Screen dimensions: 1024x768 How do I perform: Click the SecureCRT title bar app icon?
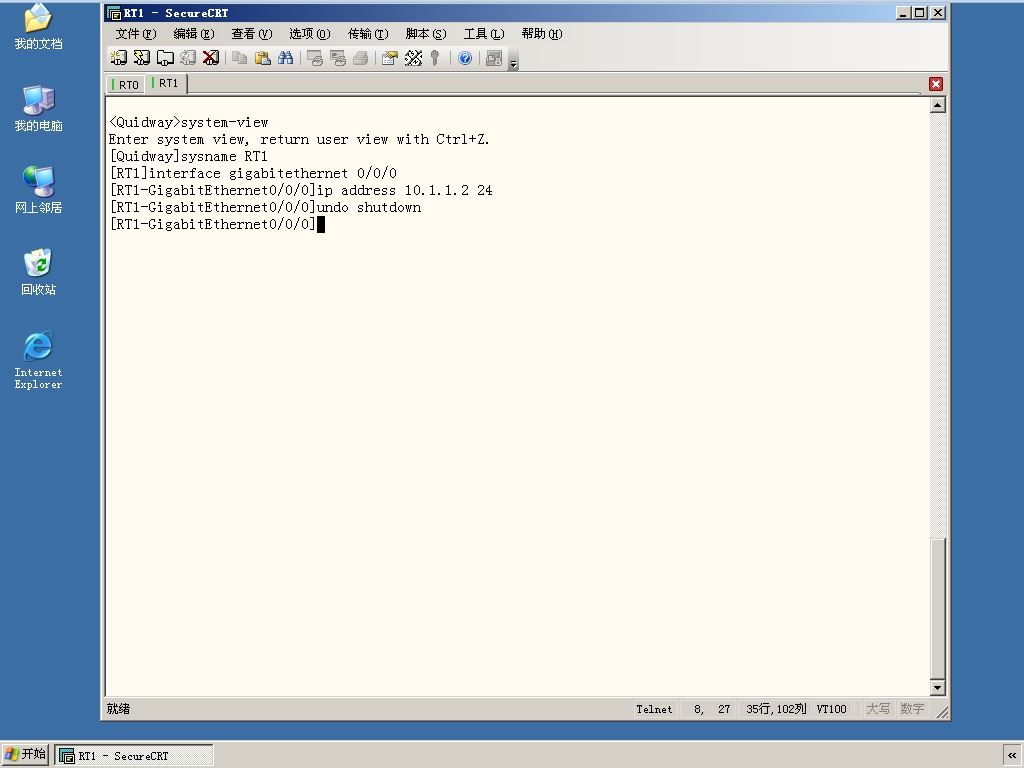[114, 13]
